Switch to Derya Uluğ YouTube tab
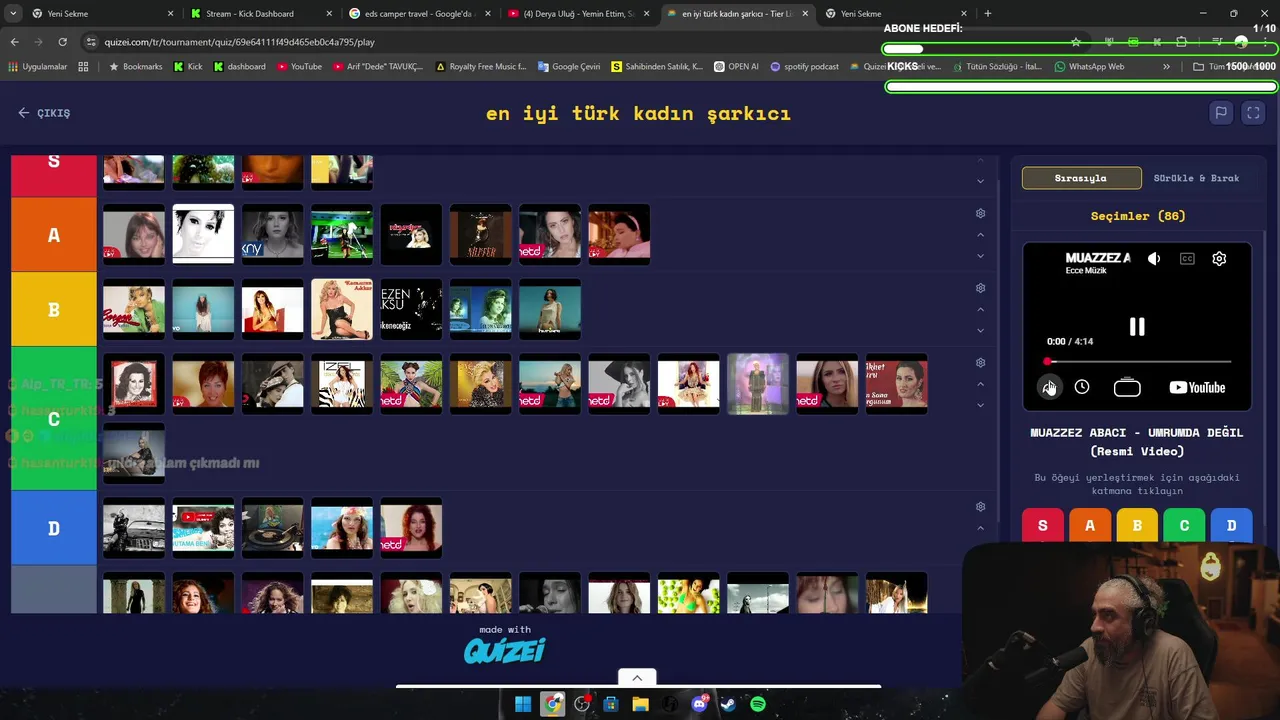This screenshot has height=720, width=1280. [x=578, y=14]
